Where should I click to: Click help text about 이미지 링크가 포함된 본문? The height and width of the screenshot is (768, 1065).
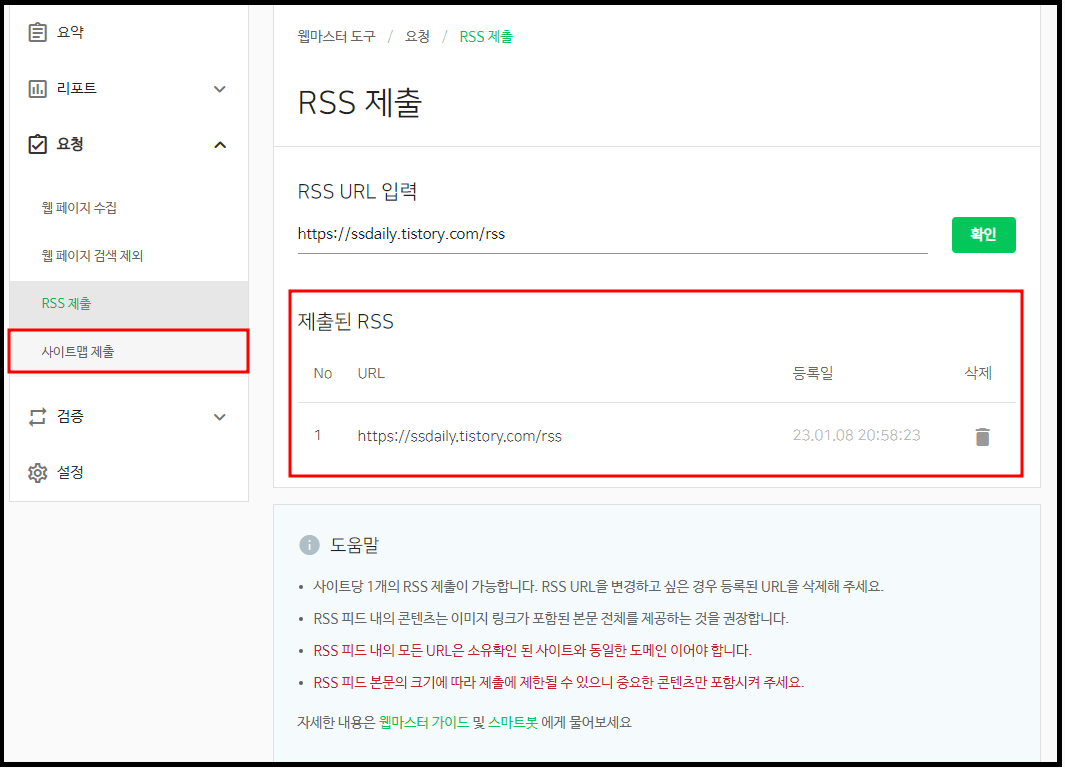pos(551,619)
